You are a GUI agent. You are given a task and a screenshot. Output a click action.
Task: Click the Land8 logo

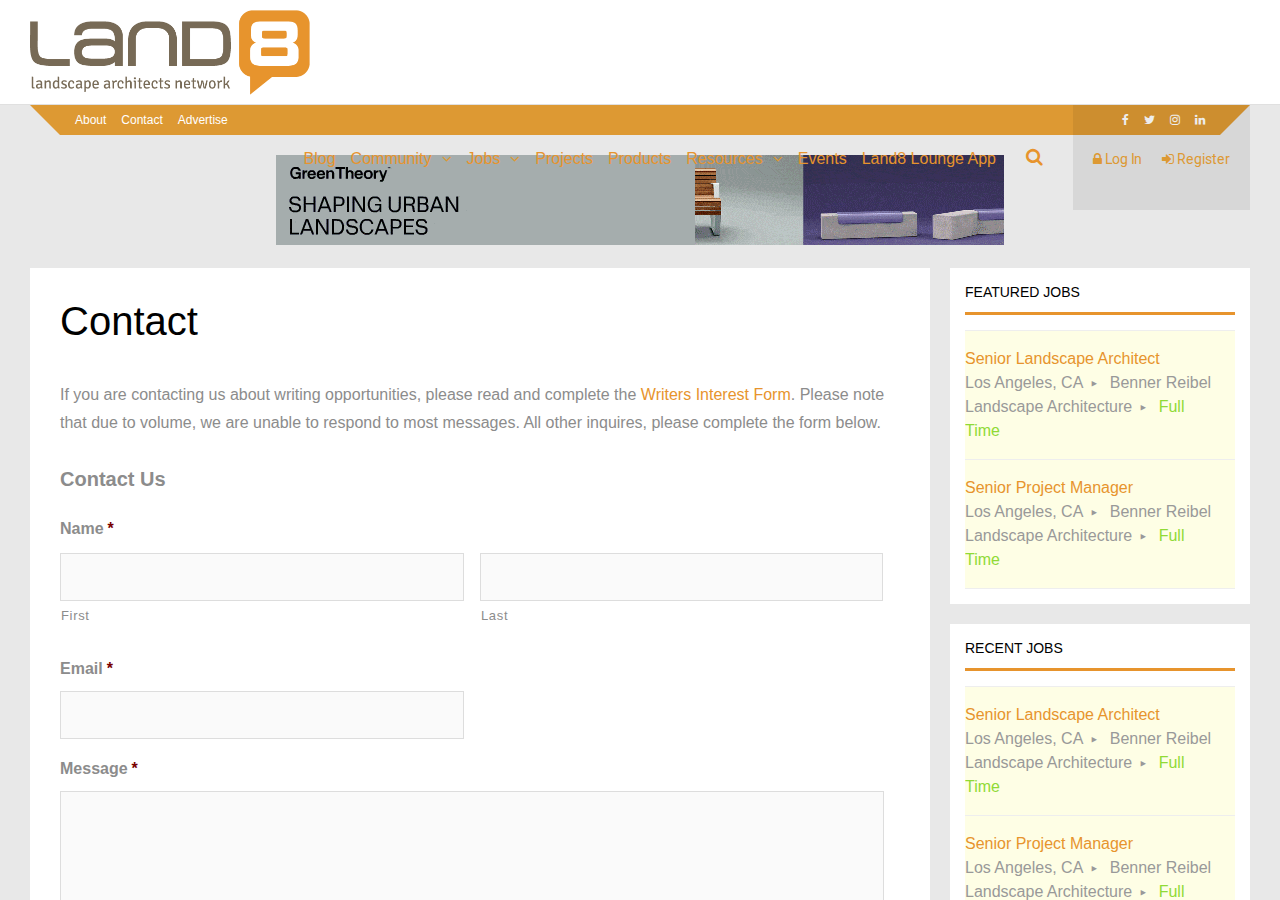pos(170,52)
